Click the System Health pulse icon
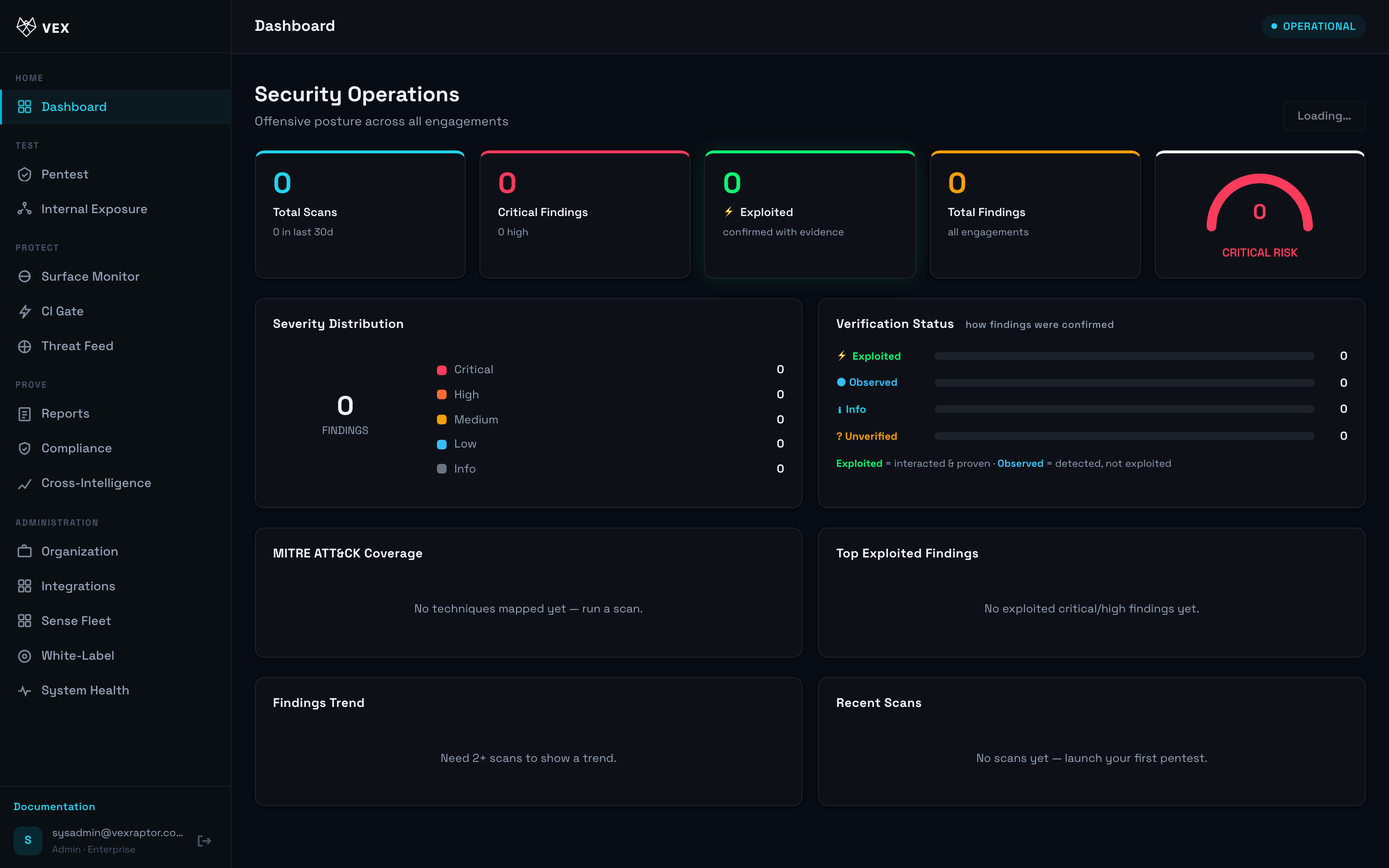This screenshot has height=868, width=1389. pyautogui.click(x=24, y=691)
